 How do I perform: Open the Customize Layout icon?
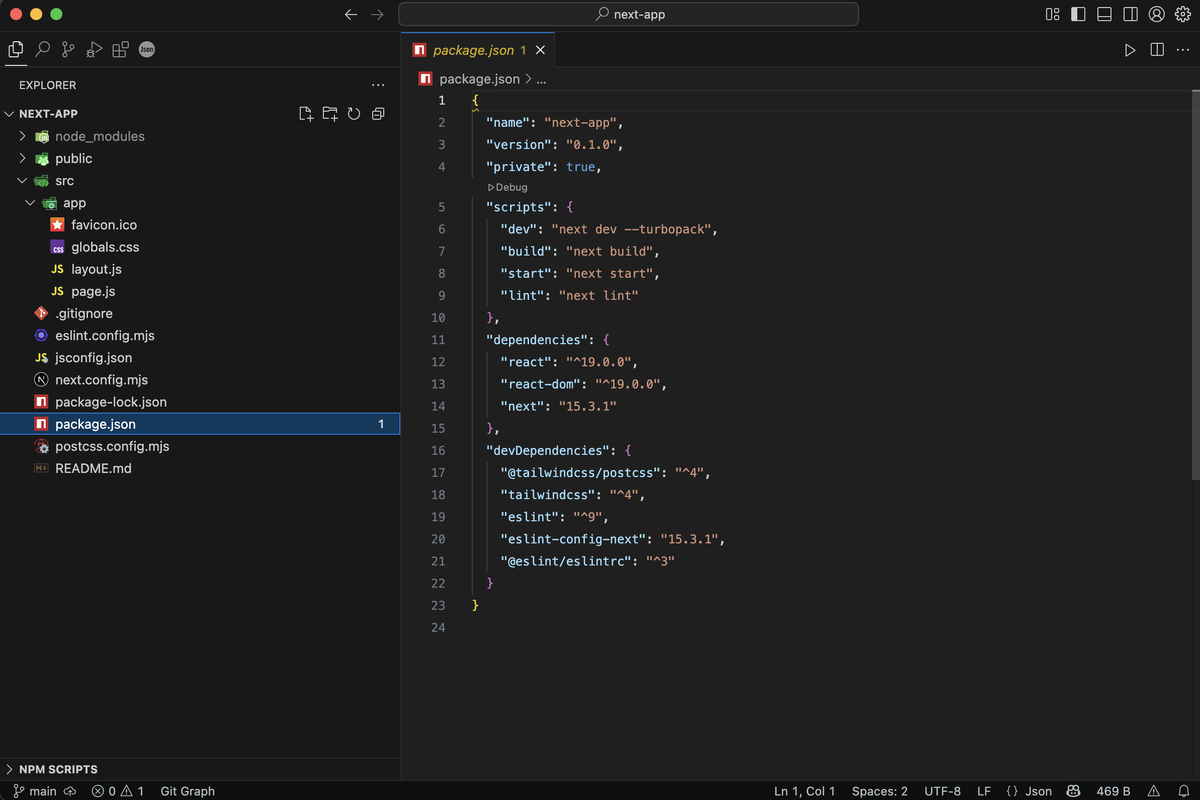[1052, 14]
